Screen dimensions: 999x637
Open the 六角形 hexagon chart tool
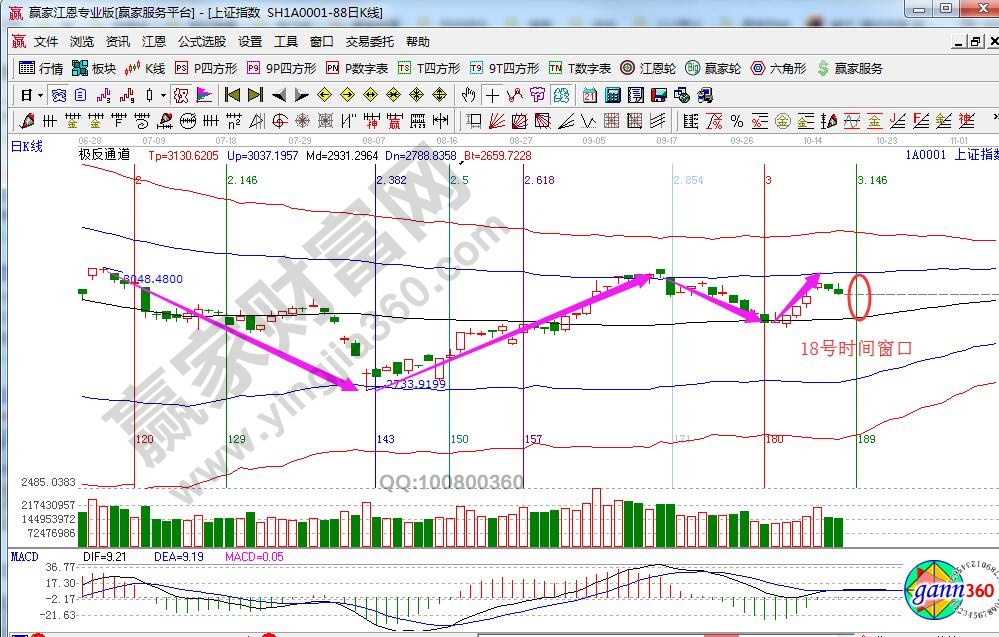778,68
